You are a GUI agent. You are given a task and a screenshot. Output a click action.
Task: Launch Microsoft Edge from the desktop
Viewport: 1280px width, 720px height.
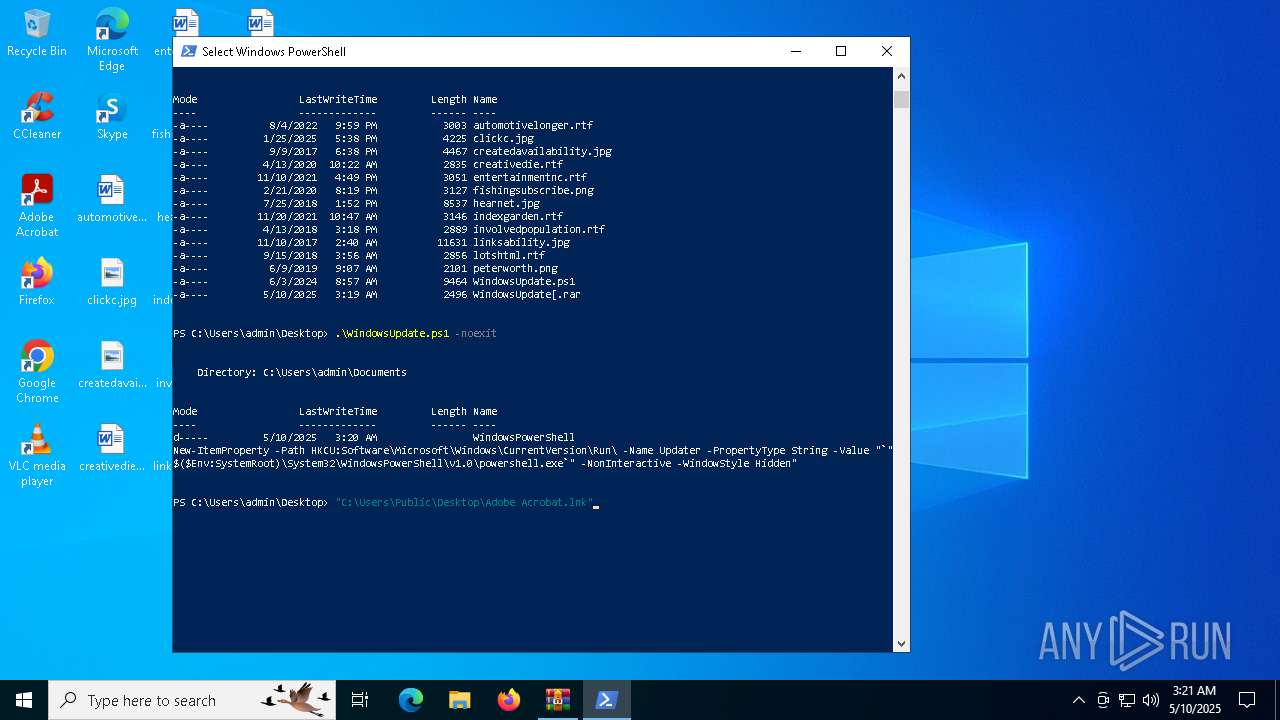pos(112,40)
